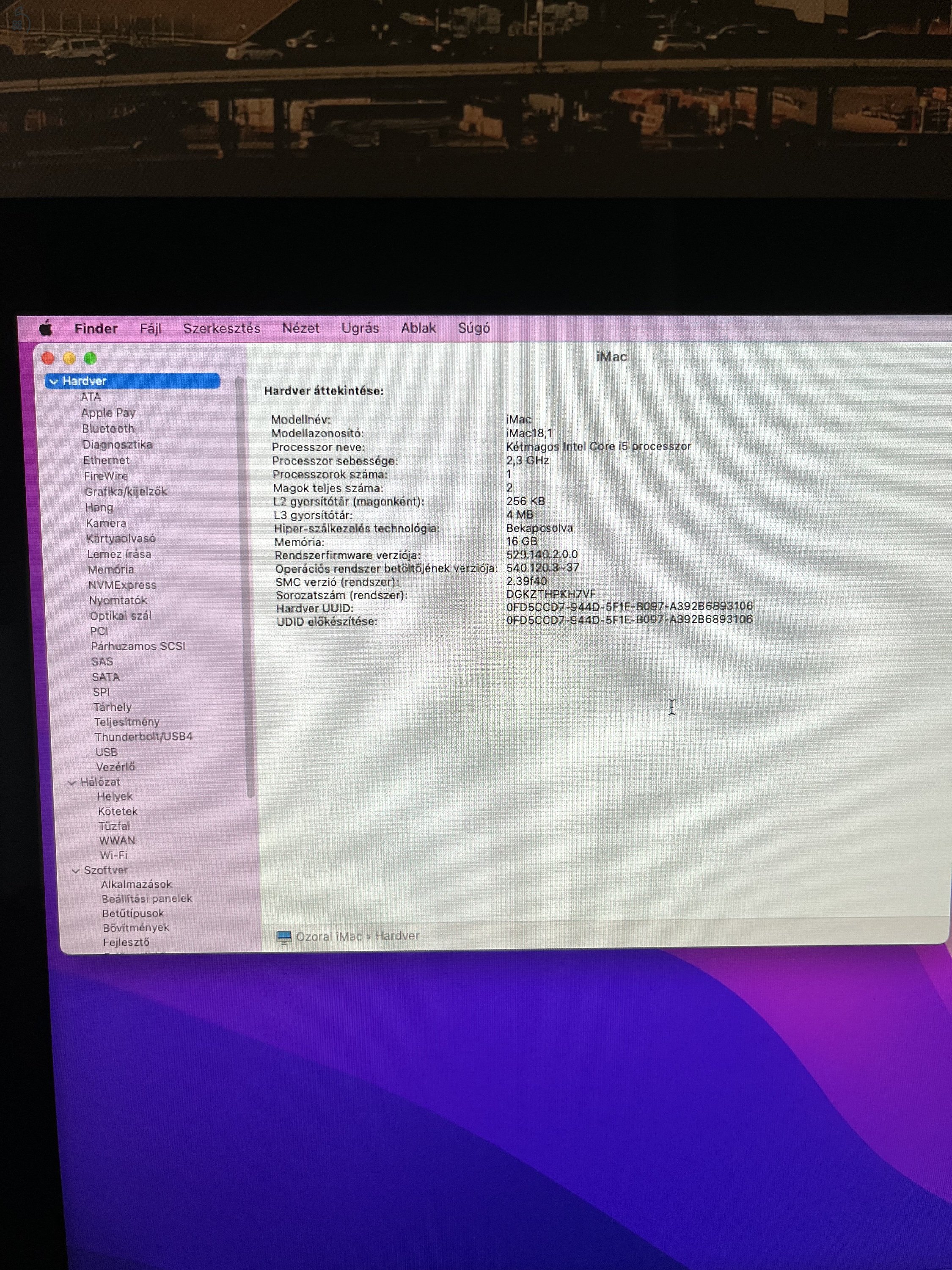Click the 16 GB memory value
The width and height of the screenshot is (952, 1270).
click(x=522, y=541)
